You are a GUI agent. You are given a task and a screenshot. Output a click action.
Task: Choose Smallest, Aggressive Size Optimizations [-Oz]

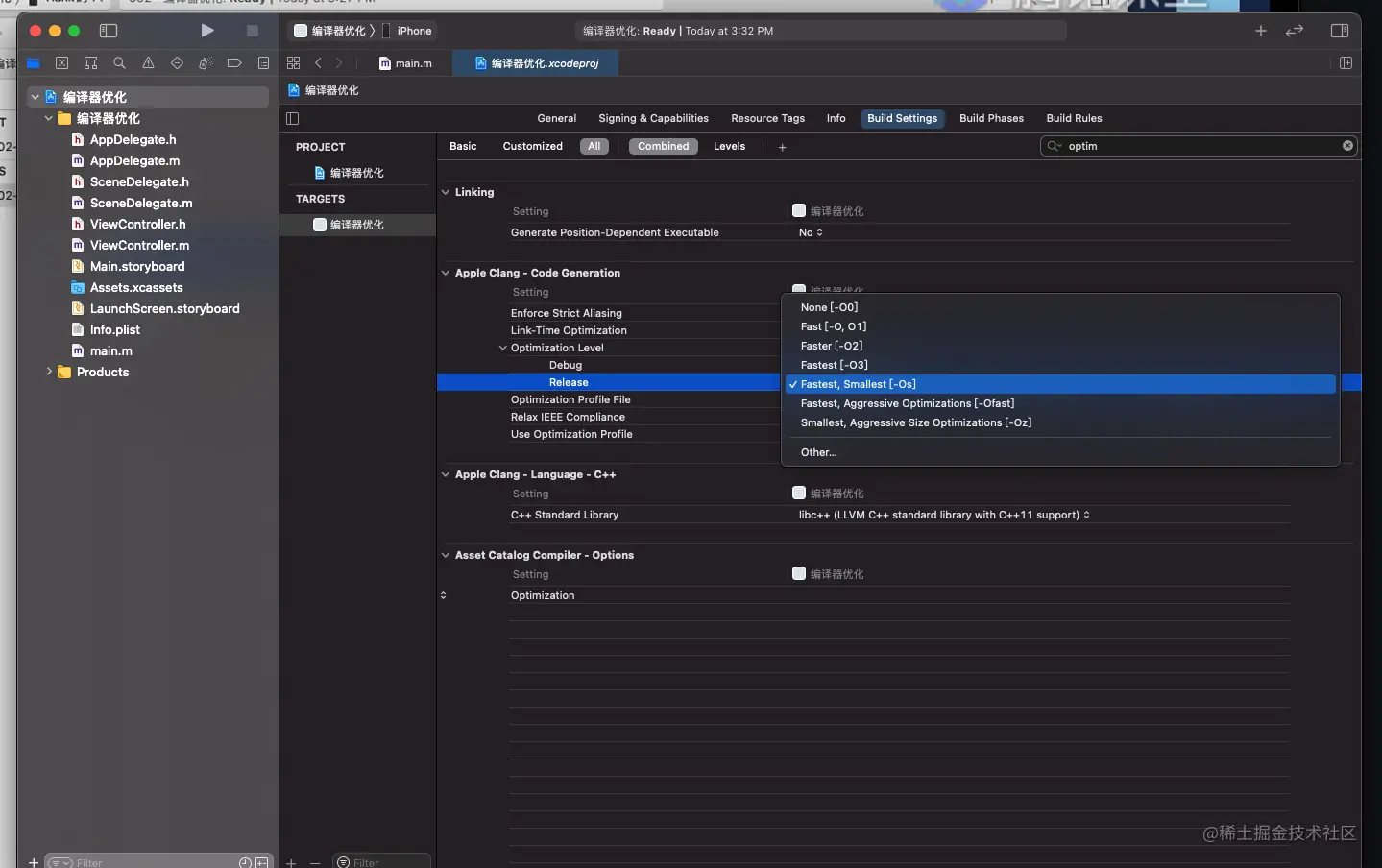[x=1060, y=422]
